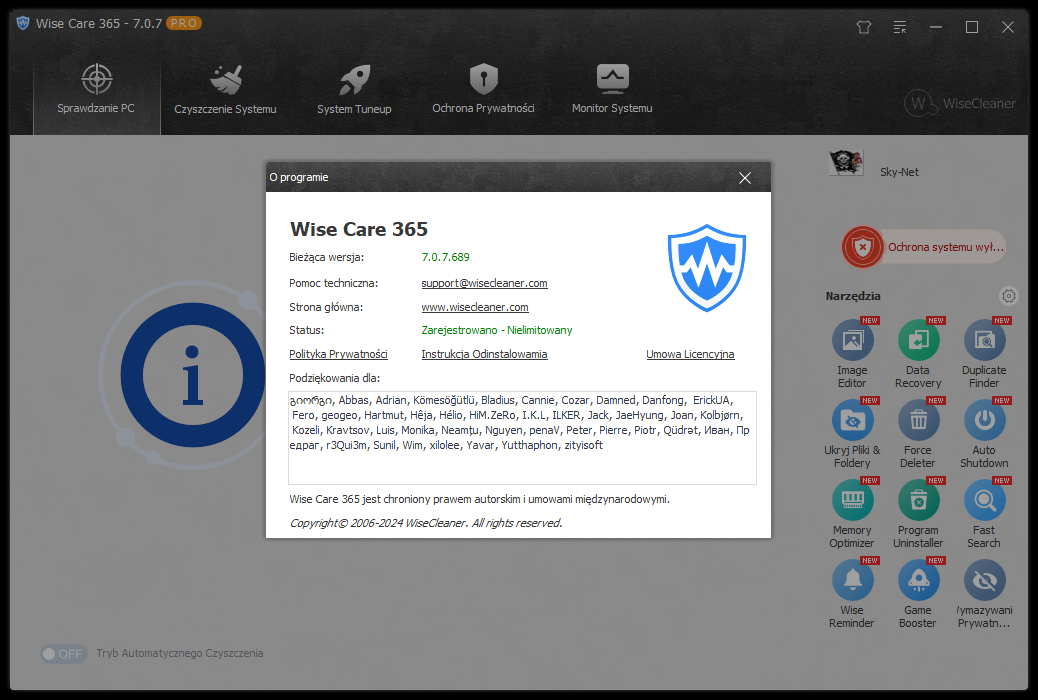Launch the Image Editor tool
The height and width of the screenshot is (700, 1038).
click(x=853, y=354)
